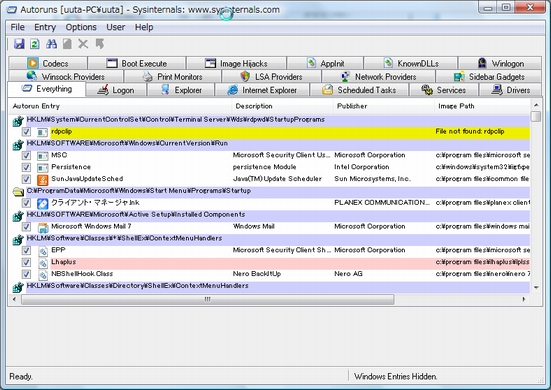Viewport: 551px width, 390px height.
Task: Disable the SunJavaUpdateSched checkbox
Action: (x=26, y=179)
